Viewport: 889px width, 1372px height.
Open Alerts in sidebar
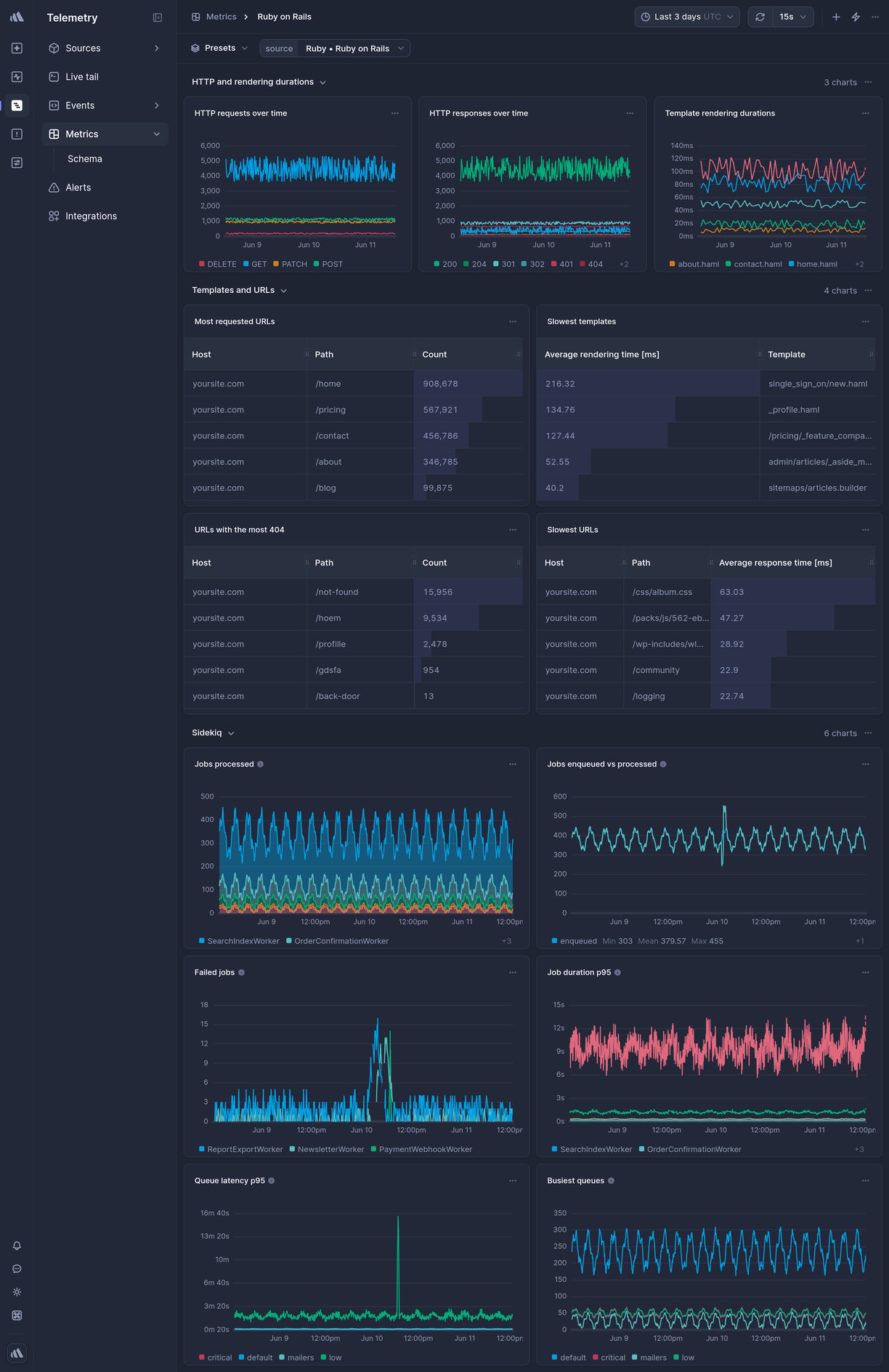105,187
